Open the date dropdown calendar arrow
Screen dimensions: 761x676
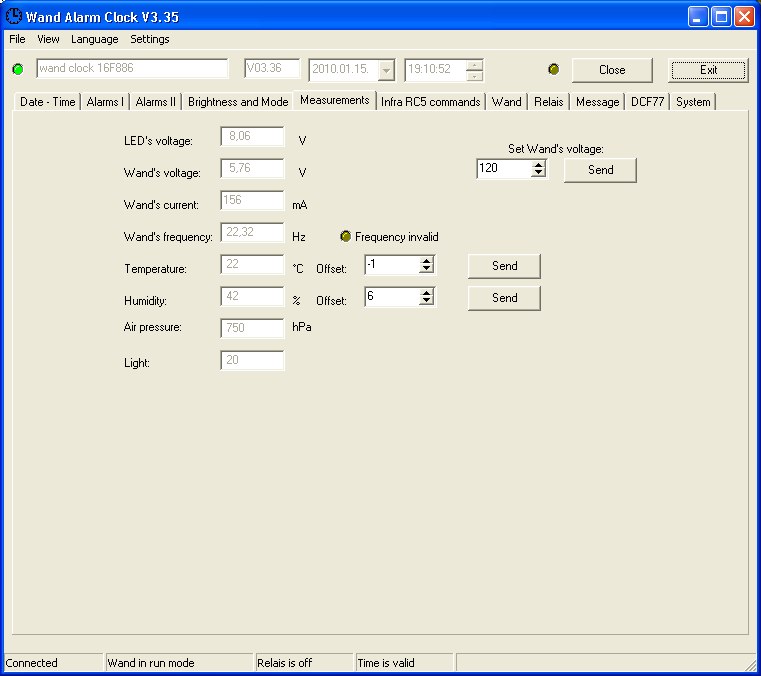386,70
